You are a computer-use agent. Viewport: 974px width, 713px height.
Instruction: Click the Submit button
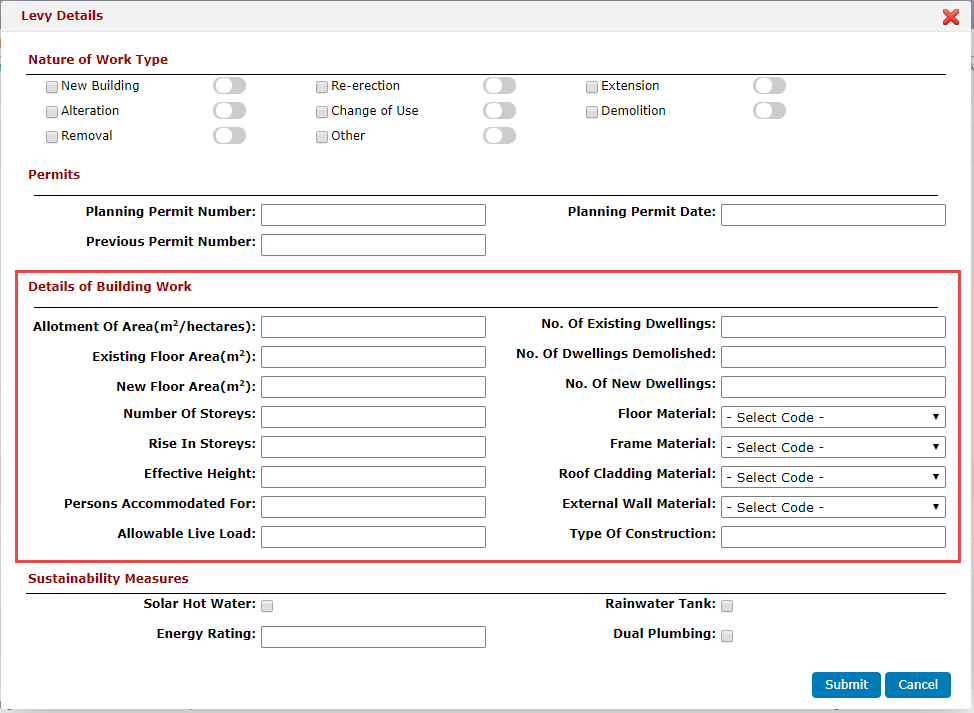(846, 685)
